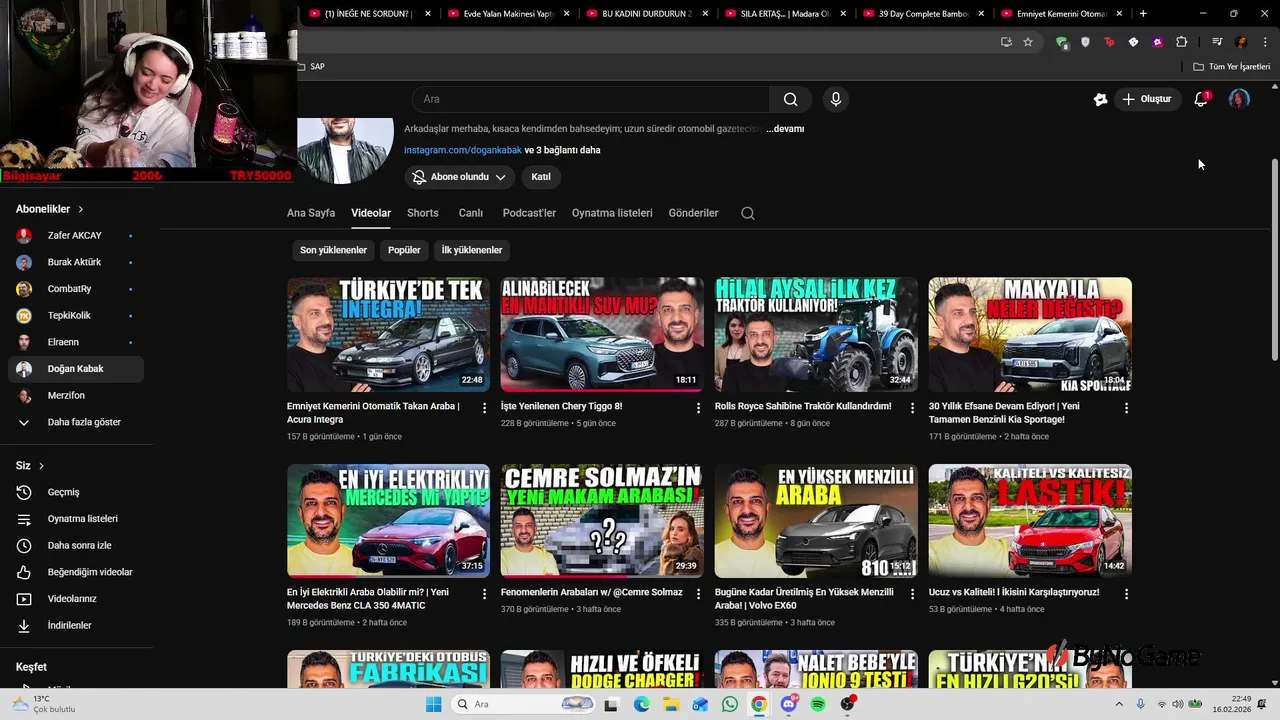Show hidden system tray icons chevron
The width and height of the screenshot is (1280, 720).
(1118, 704)
